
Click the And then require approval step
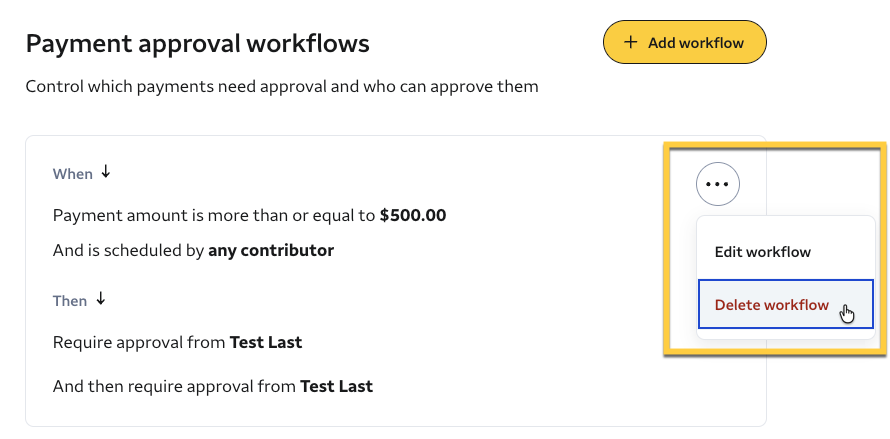[175, 385]
